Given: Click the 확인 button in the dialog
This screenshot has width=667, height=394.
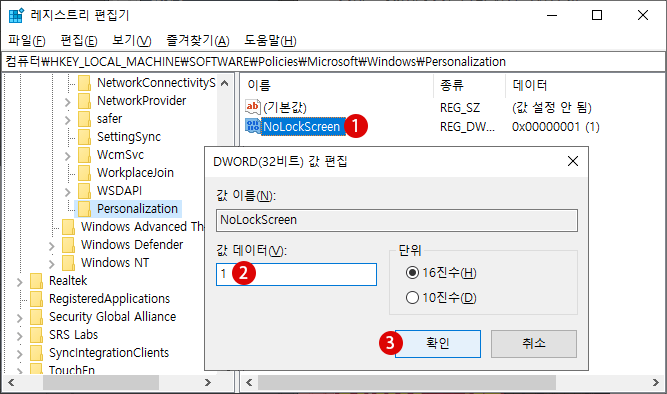Looking at the screenshot, I should [438, 344].
